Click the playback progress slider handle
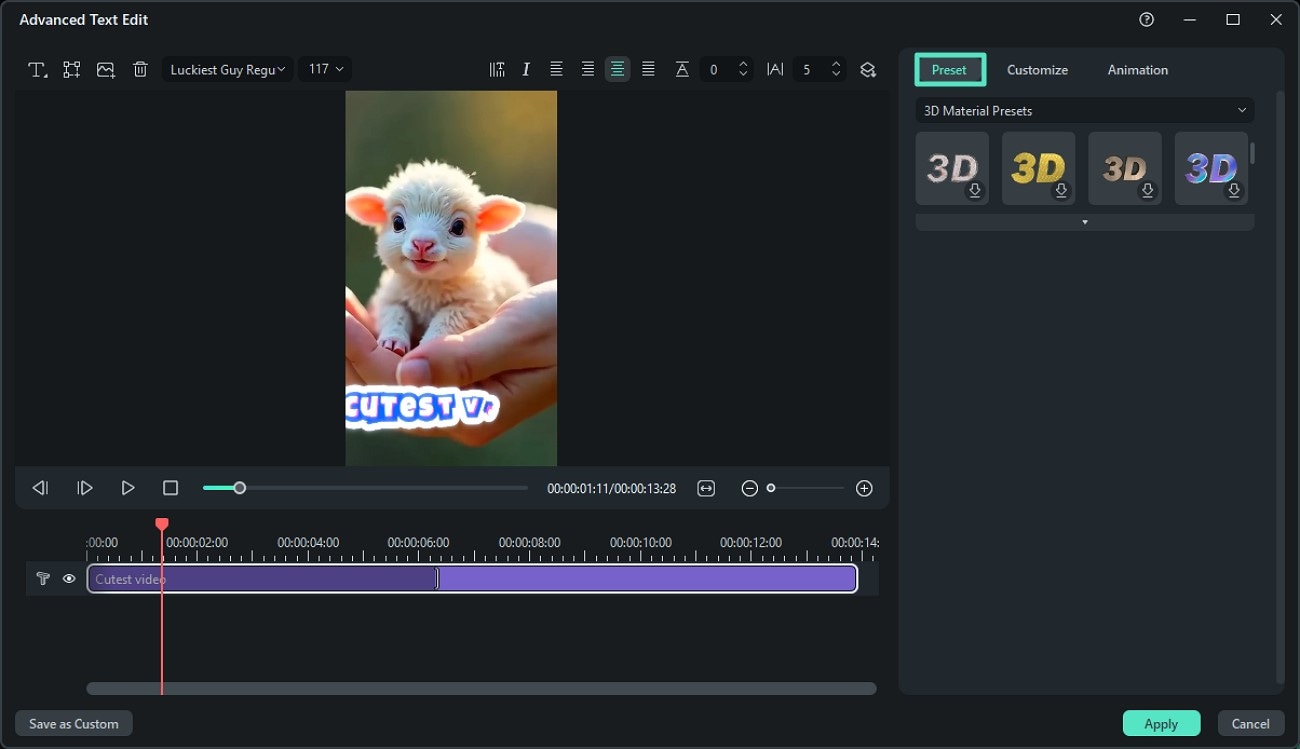Screen dimensions: 1300x749 [239, 488]
